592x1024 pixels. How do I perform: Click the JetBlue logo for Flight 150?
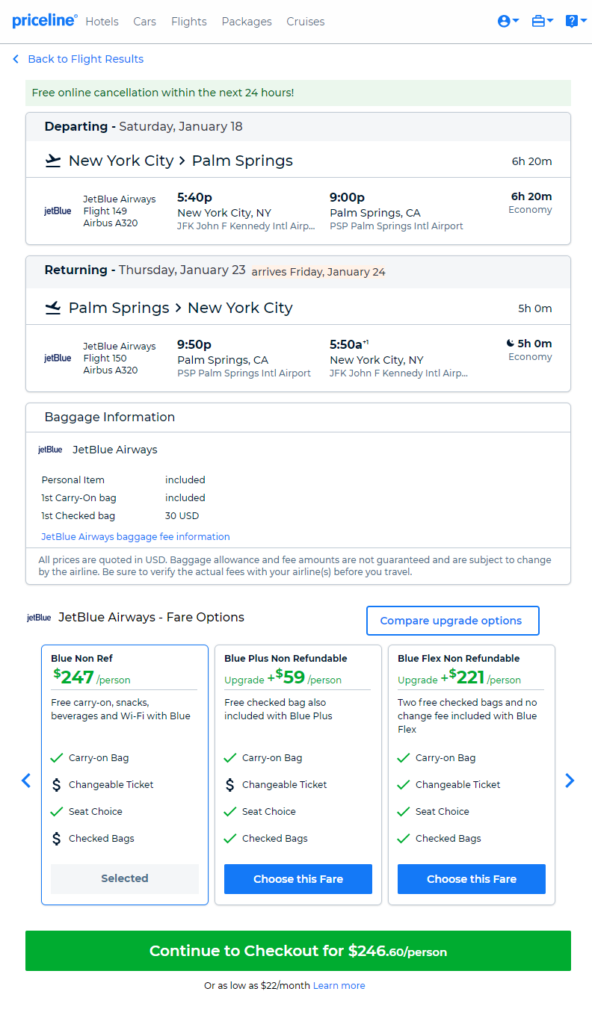coord(58,358)
